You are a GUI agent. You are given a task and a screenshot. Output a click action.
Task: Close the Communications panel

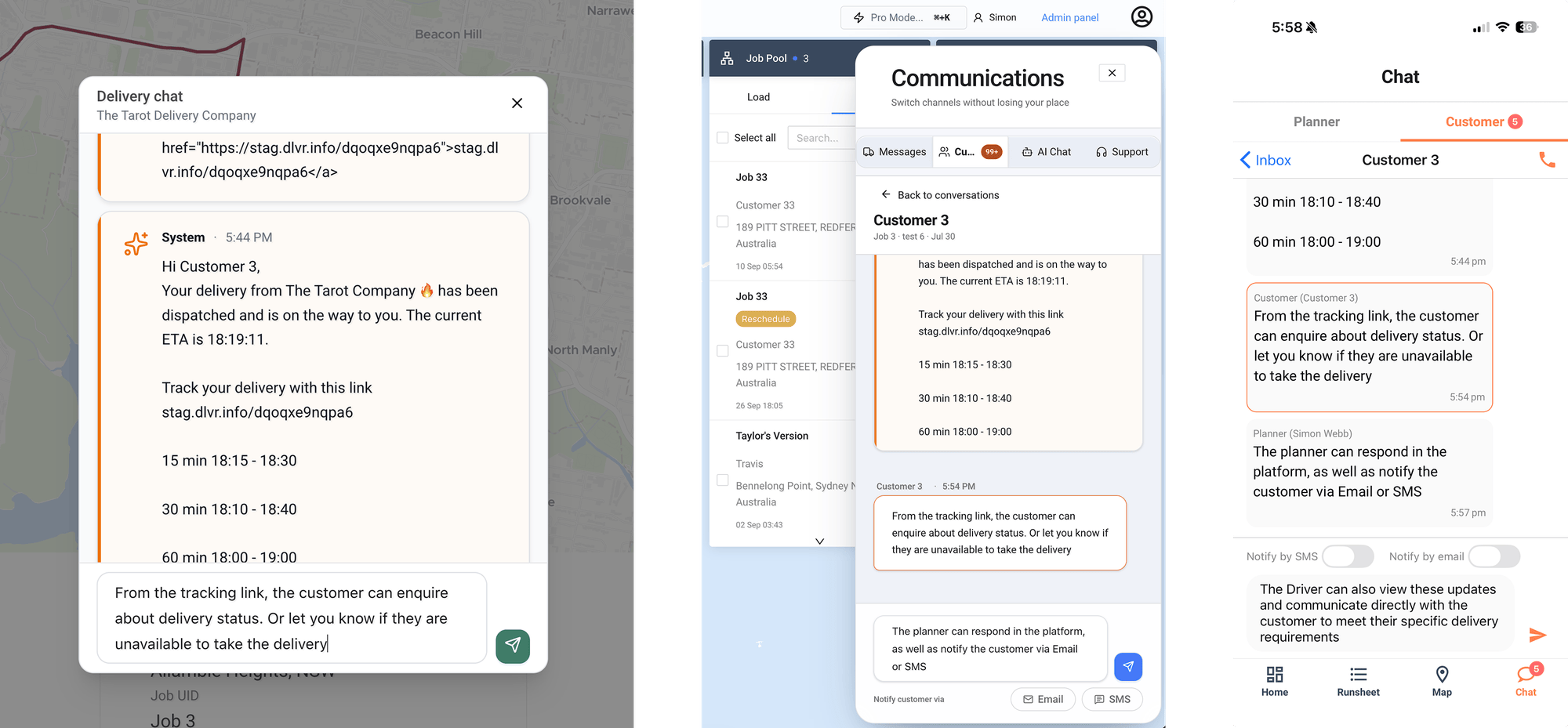coord(1112,73)
